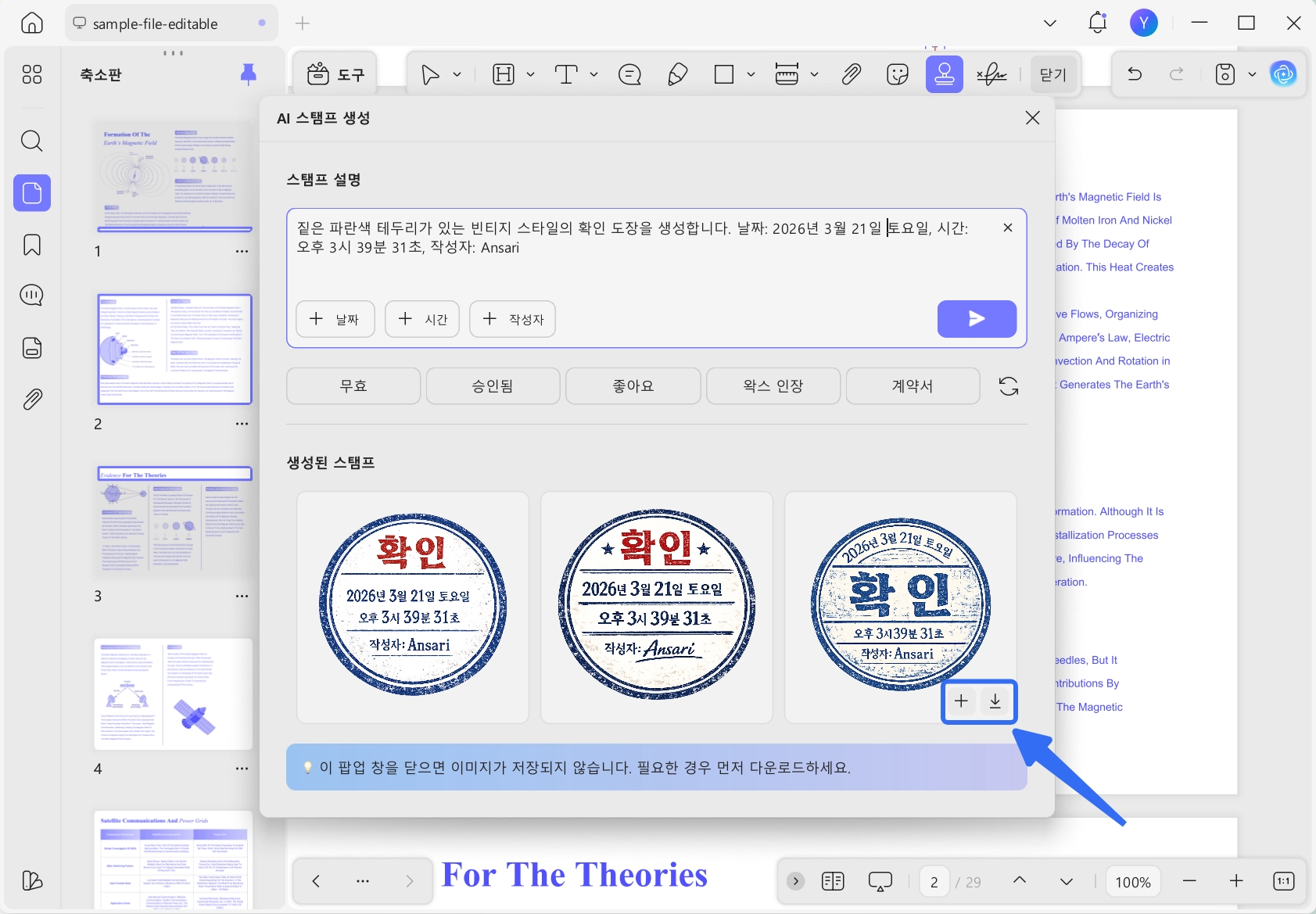The height and width of the screenshot is (914, 1316).
Task: Open the notifications bell
Action: click(1098, 23)
